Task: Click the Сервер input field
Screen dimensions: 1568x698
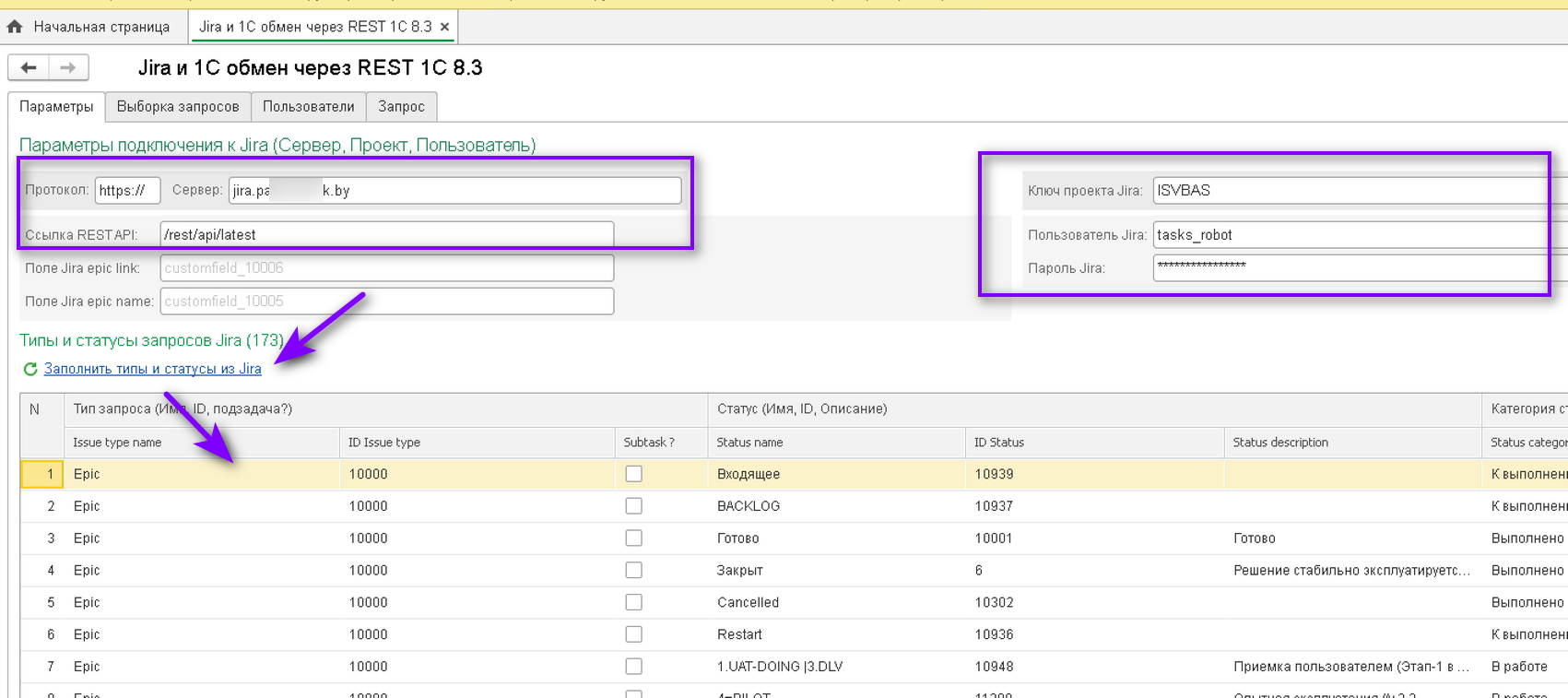Action: tap(455, 190)
